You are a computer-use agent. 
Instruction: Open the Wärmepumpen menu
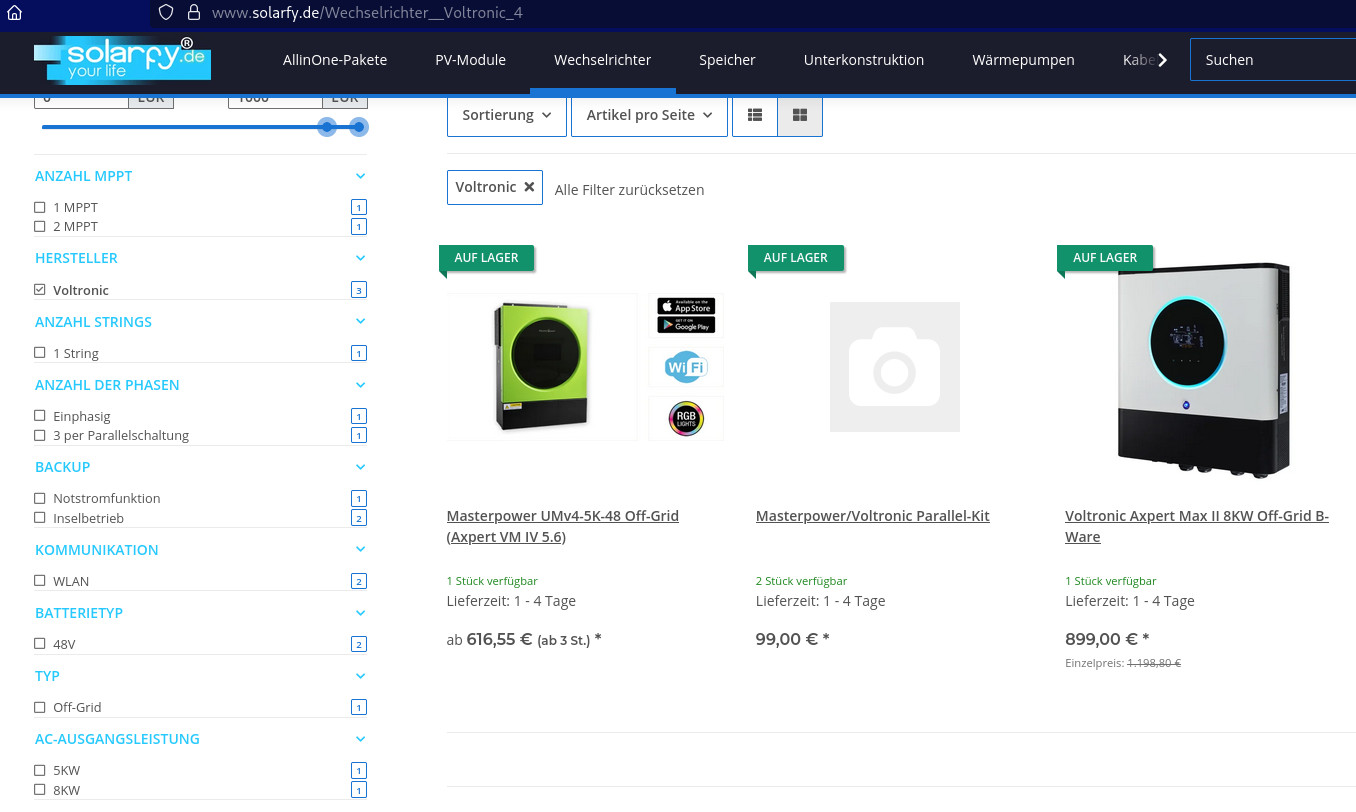click(x=1023, y=60)
